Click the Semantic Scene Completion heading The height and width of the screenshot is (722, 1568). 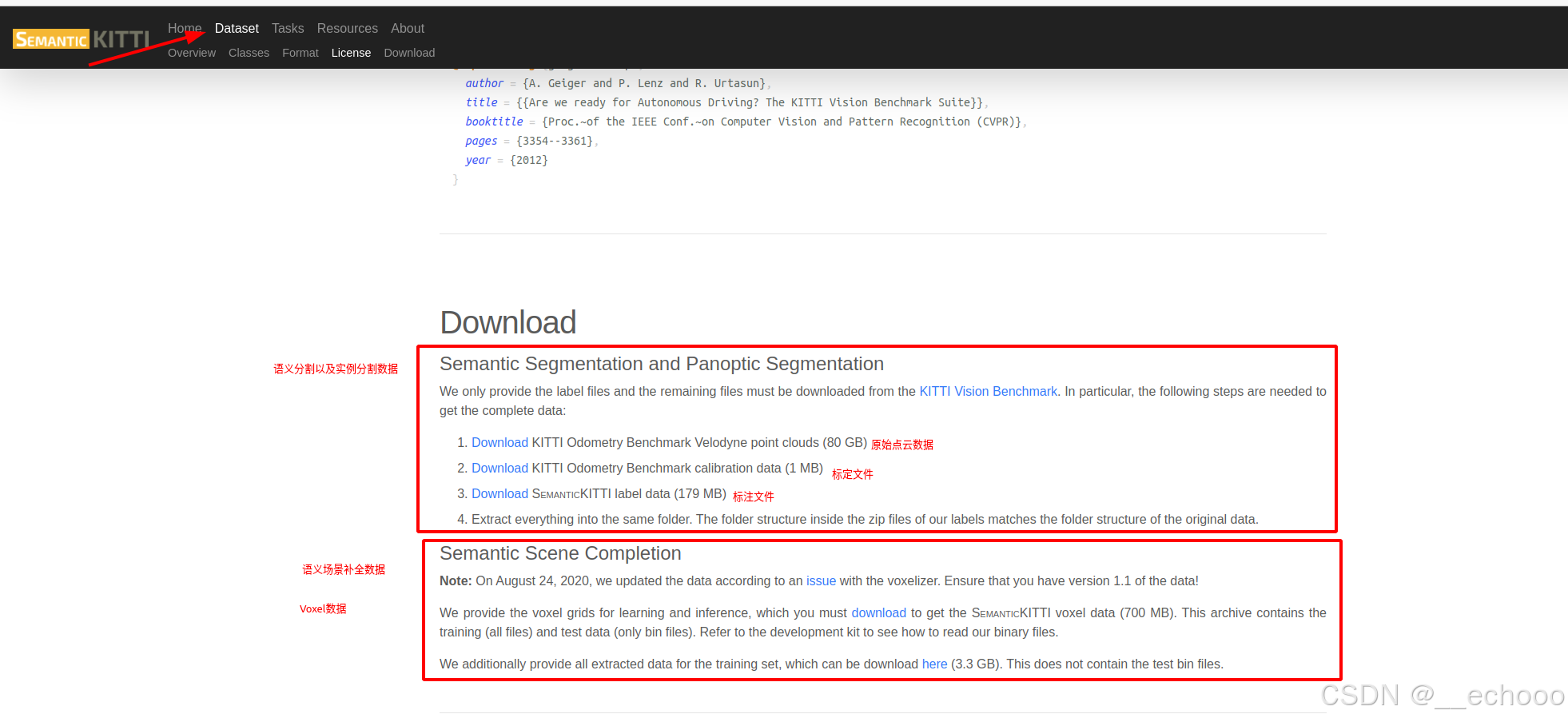click(560, 553)
